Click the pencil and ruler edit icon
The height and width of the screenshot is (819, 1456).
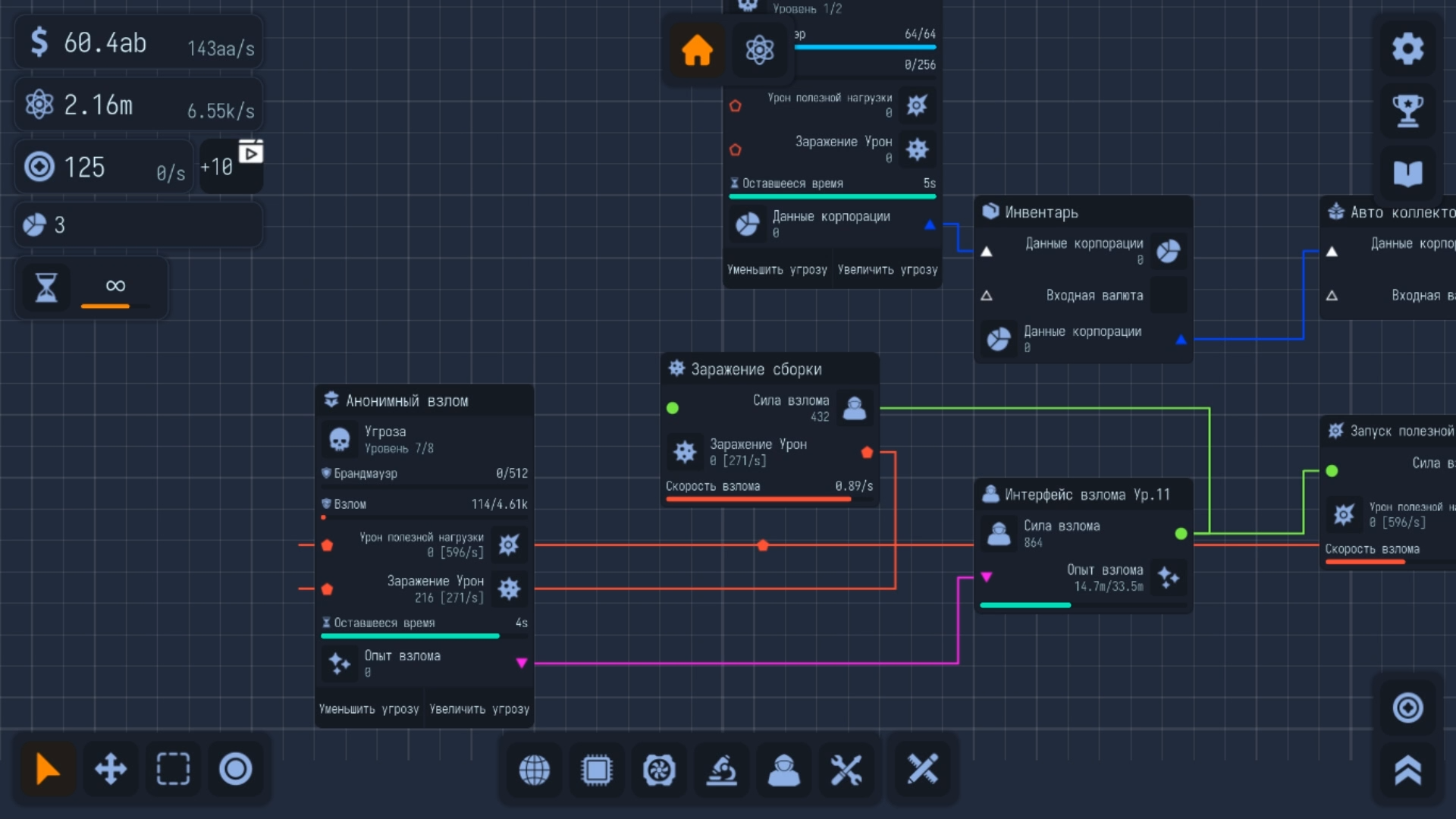pyautogui.click(x=922, y=770)
